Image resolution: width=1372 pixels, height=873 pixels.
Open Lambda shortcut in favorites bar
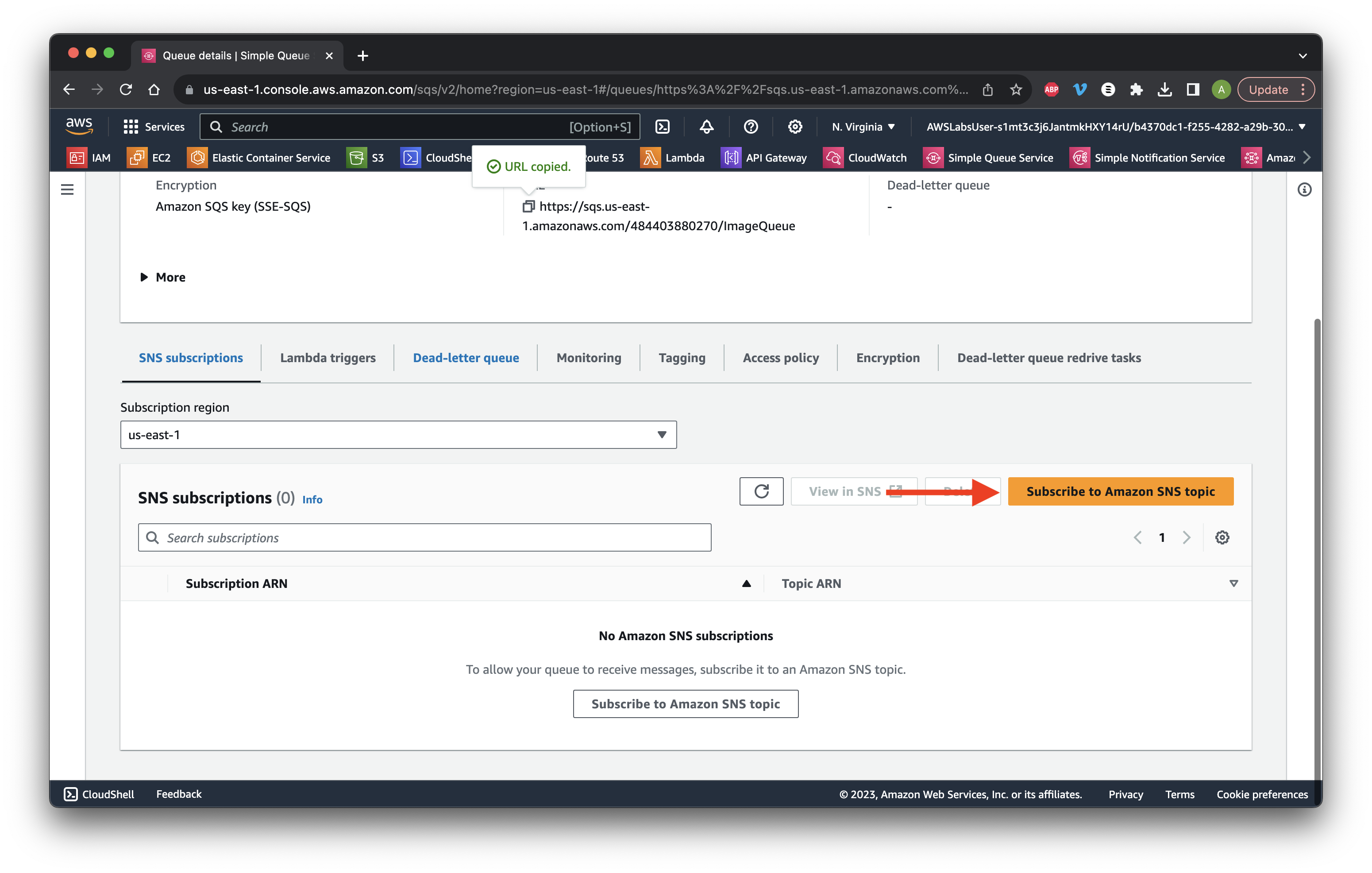point(672,158)
